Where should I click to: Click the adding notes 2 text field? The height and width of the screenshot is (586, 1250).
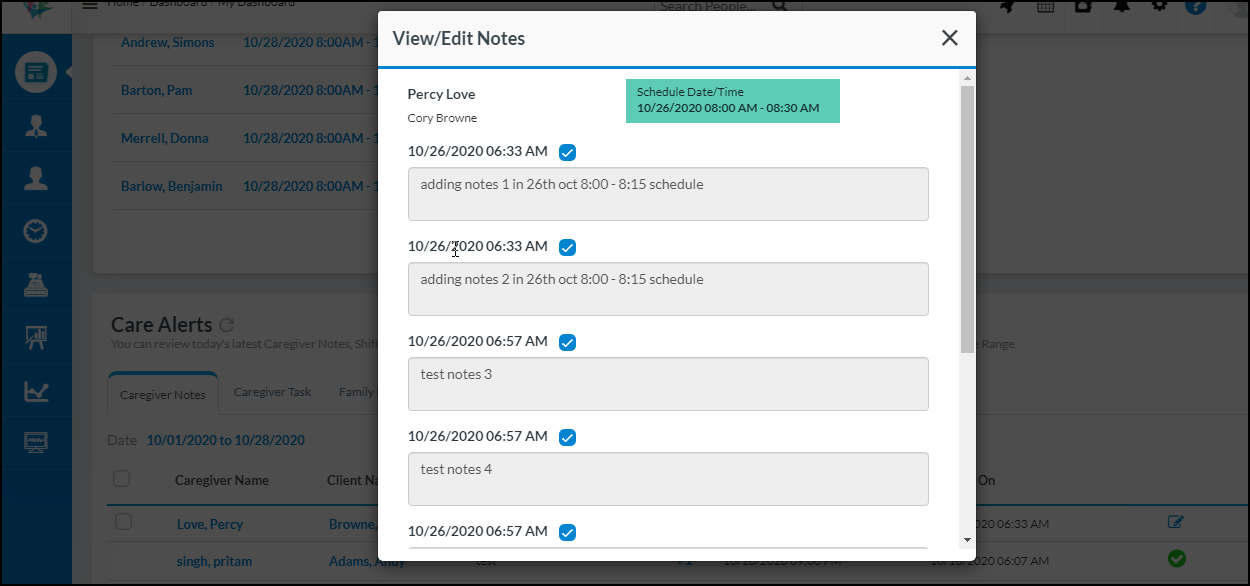(x=667, y=289)
